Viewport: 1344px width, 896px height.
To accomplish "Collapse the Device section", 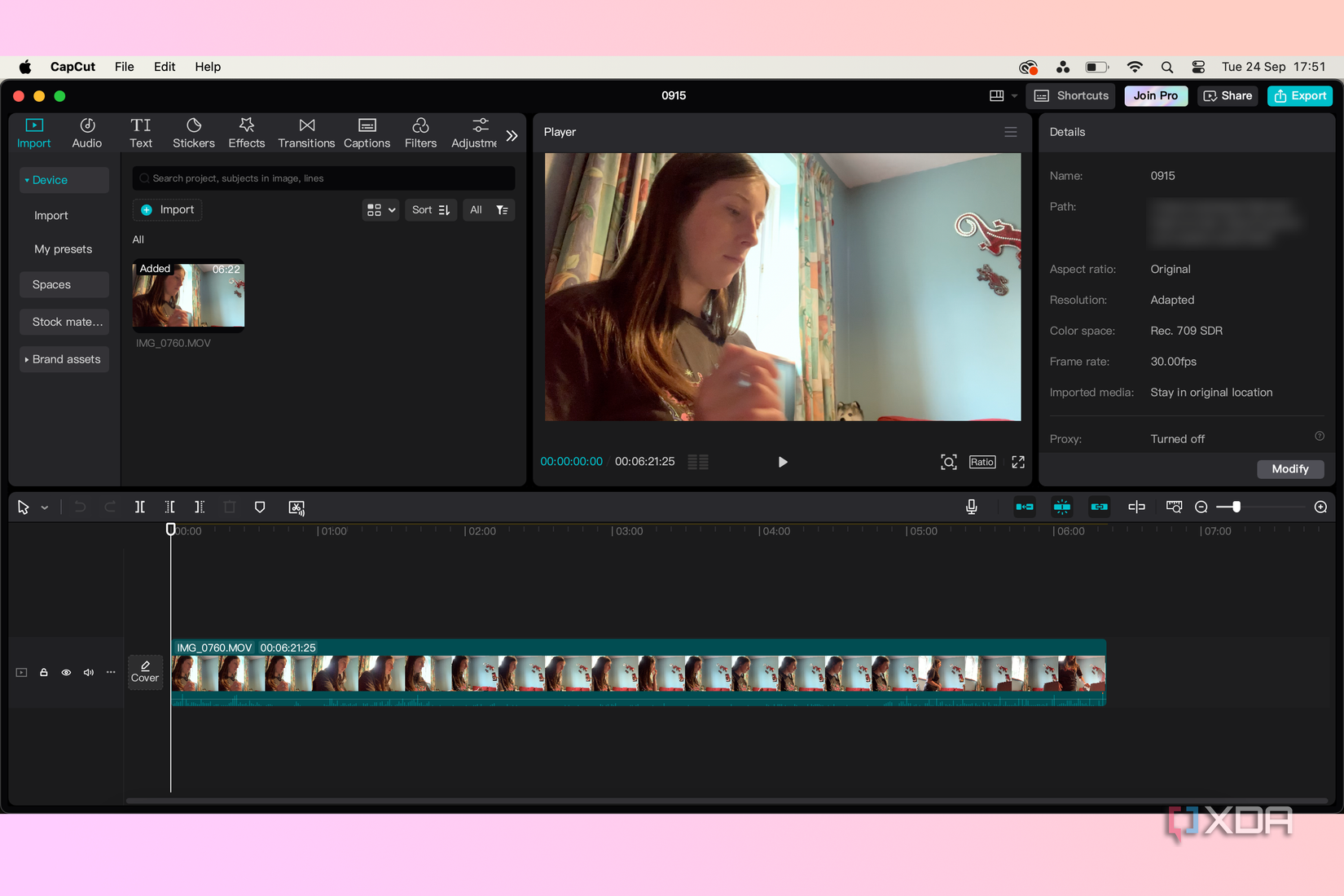I will click(64, 180).
